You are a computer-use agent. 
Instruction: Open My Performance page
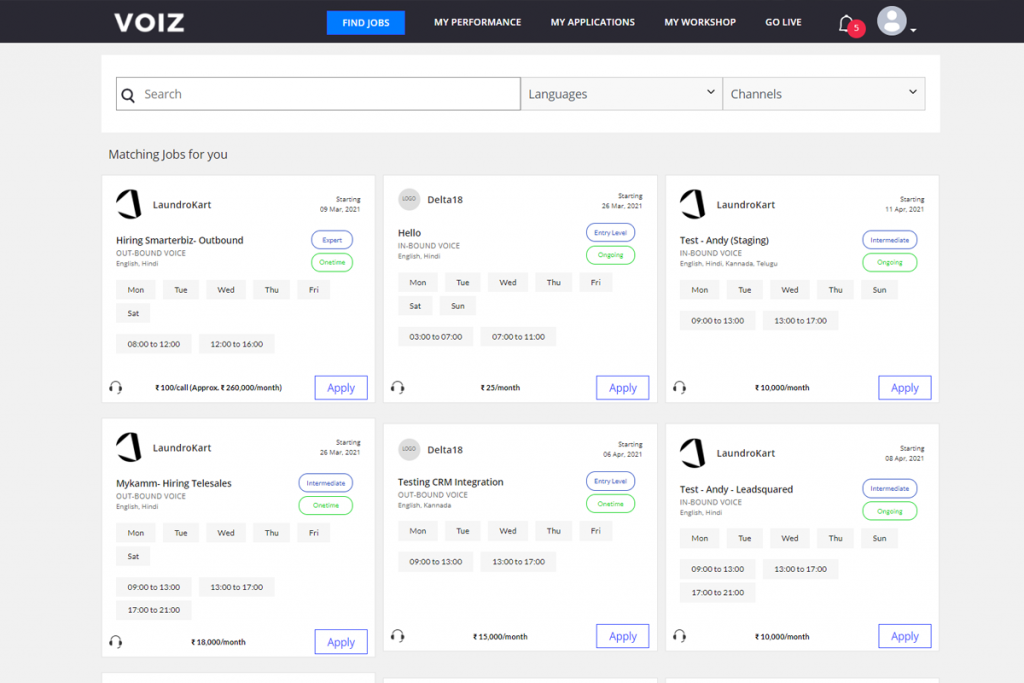(x=477, y=22)
